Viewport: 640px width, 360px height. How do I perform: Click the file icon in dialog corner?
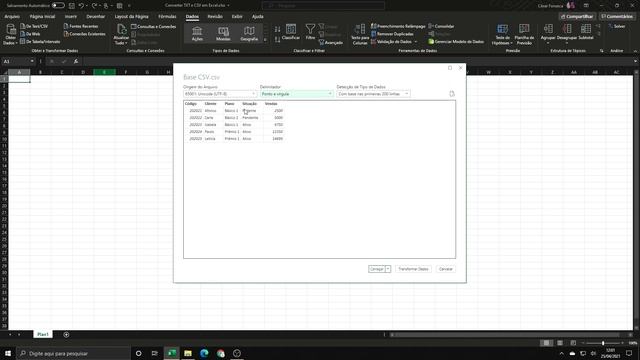pos(452,94)
